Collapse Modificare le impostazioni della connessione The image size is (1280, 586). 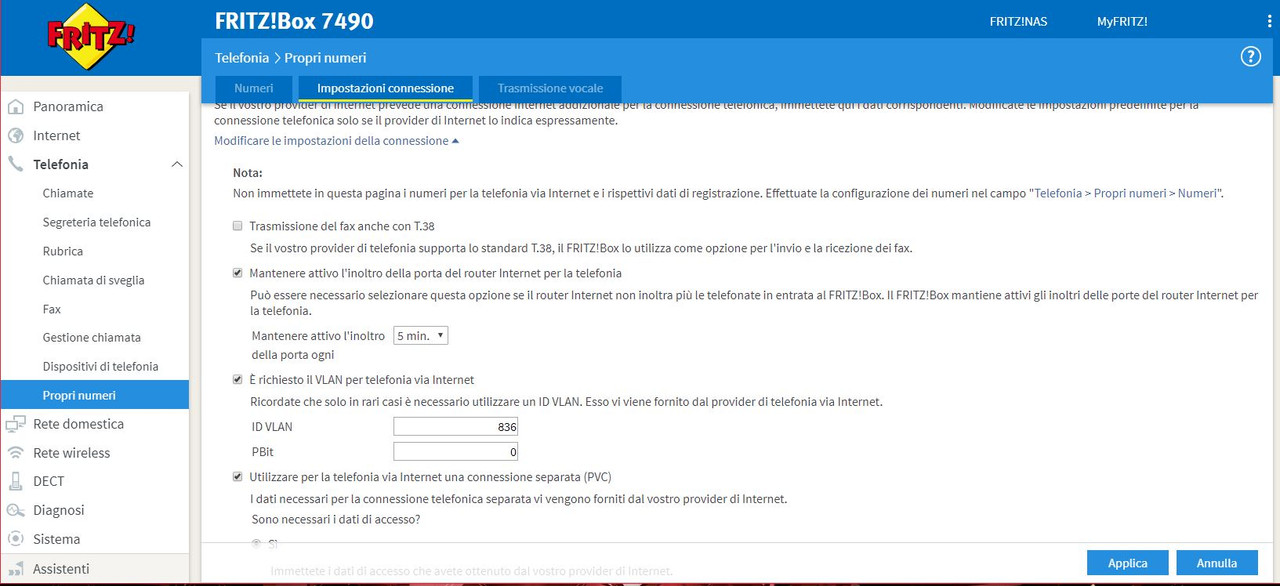336,141
